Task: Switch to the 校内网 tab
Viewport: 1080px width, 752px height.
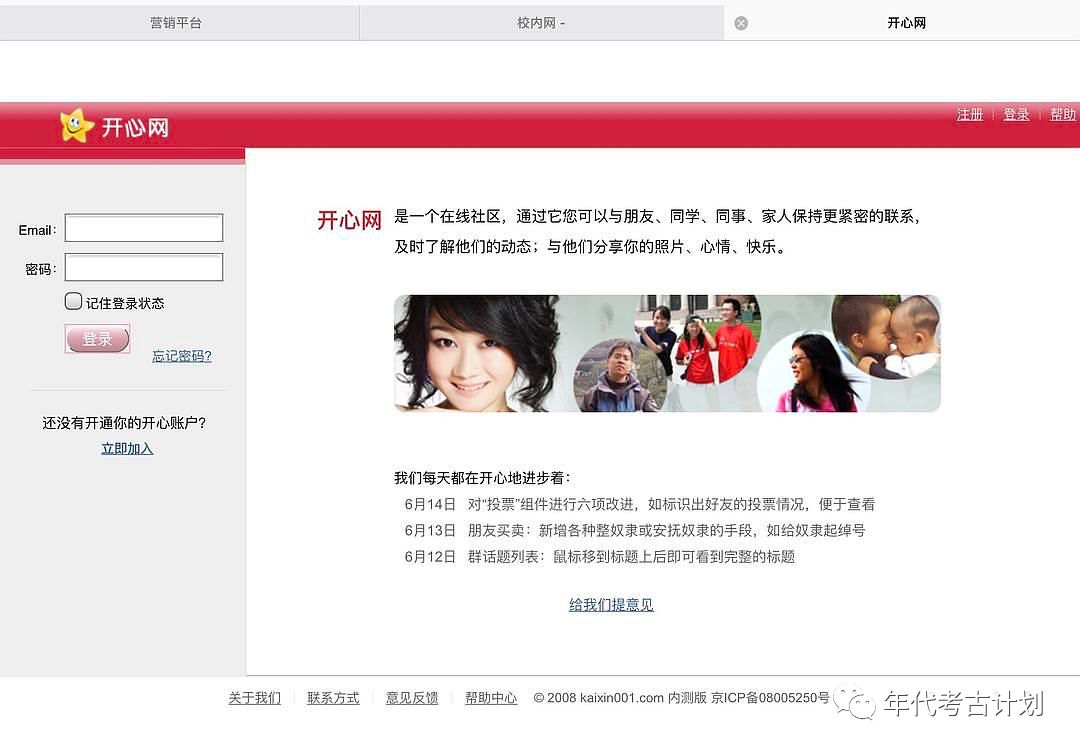Action: point(541,22)
